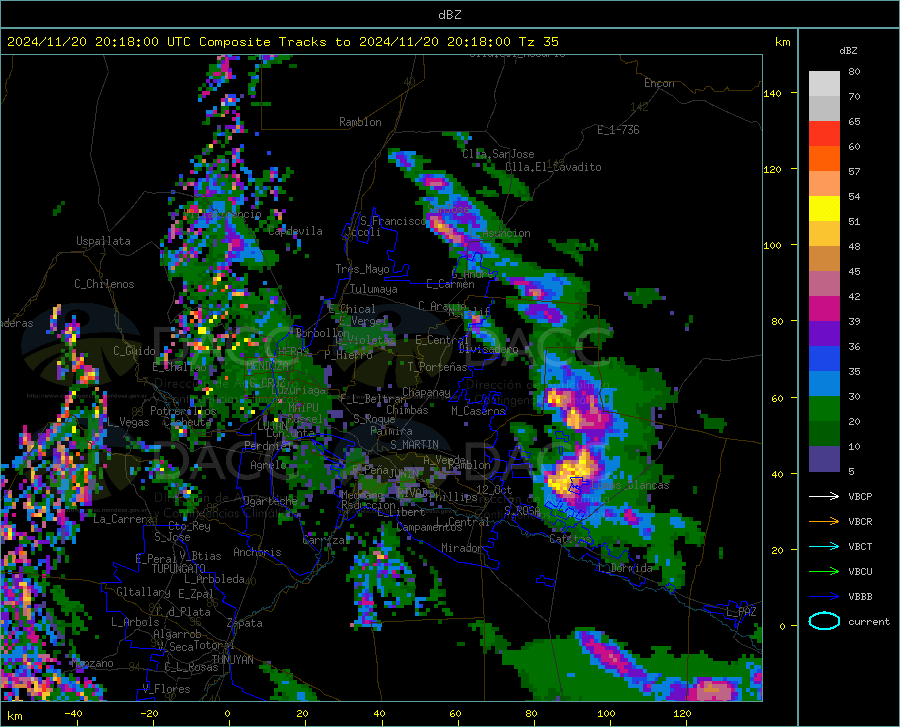The width and height of the screenshot is (900, 727).
Task: Click the orange 57 dBZ color swatch
Action: 824,159
